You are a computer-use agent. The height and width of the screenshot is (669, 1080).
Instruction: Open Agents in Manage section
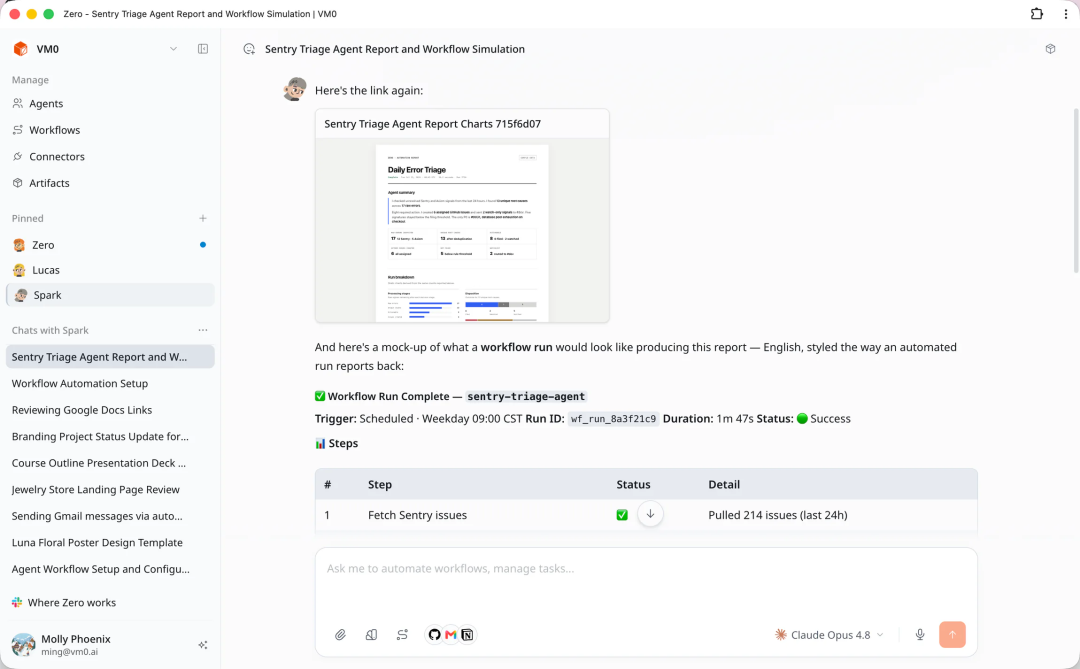(46, 103)
